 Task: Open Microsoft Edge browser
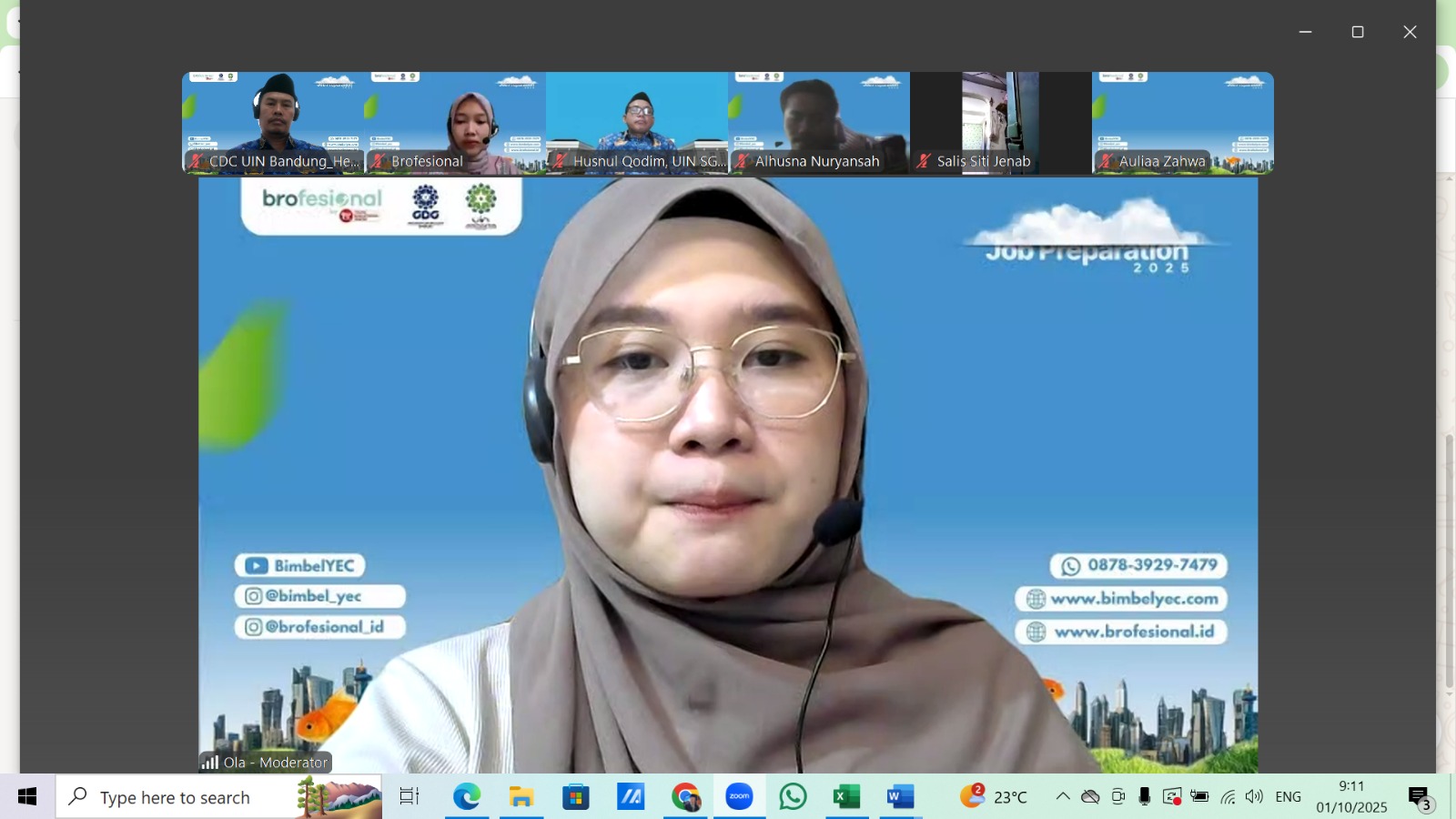click(467, 797)
